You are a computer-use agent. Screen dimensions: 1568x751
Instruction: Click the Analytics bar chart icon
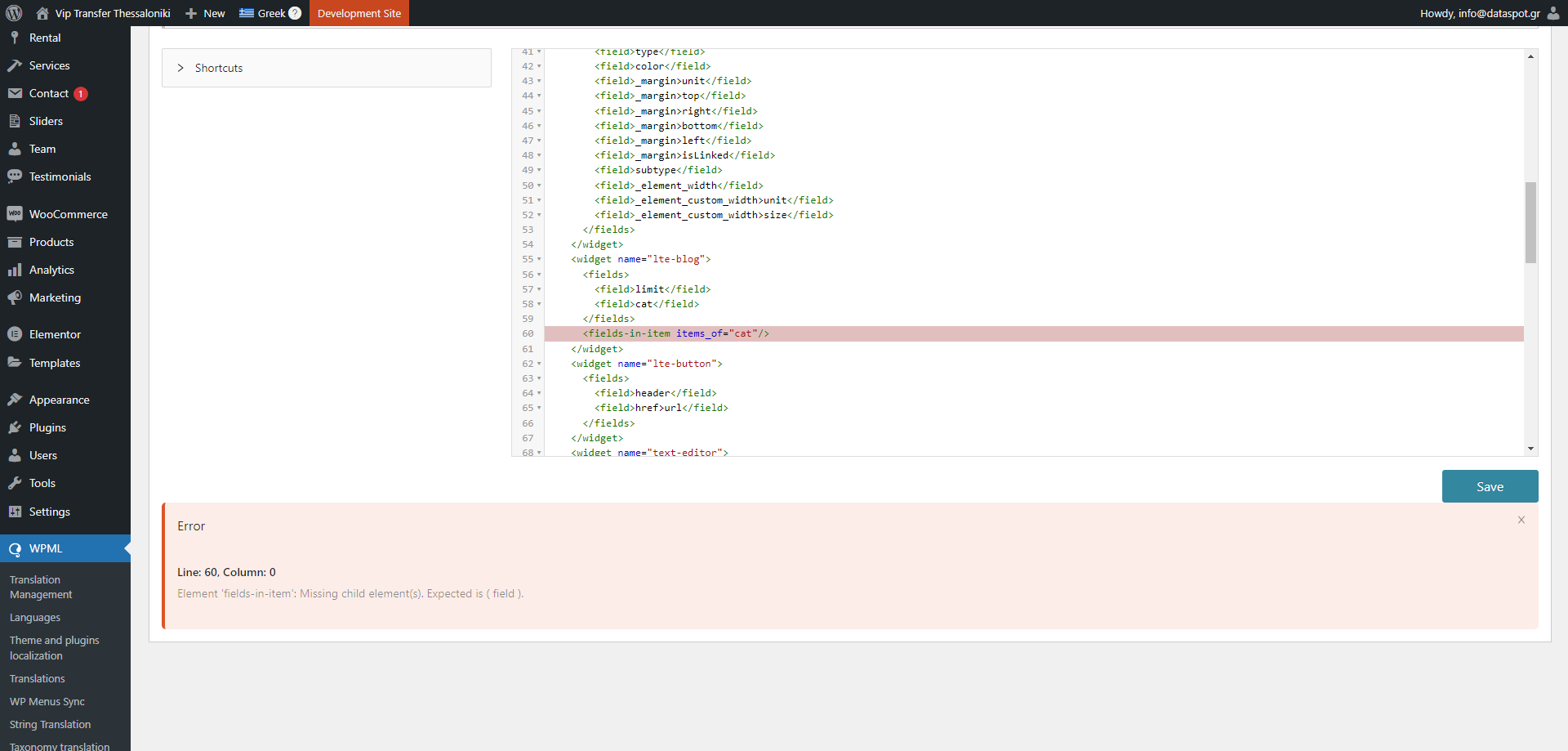click(x=15, y=270)
